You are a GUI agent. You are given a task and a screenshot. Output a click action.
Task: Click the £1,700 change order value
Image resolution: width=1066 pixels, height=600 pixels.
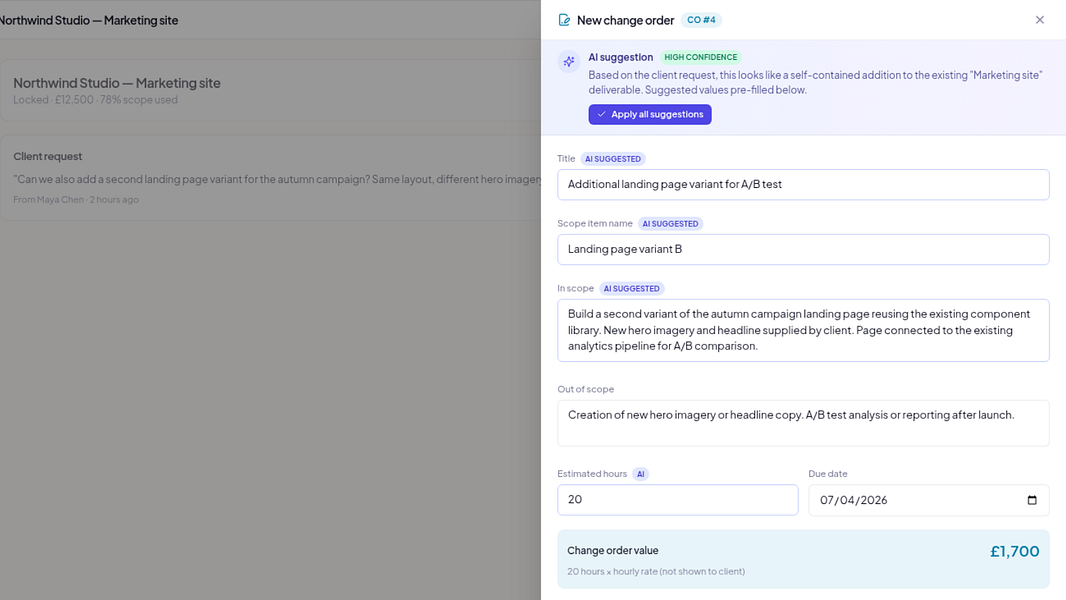tap(1014, 551)
